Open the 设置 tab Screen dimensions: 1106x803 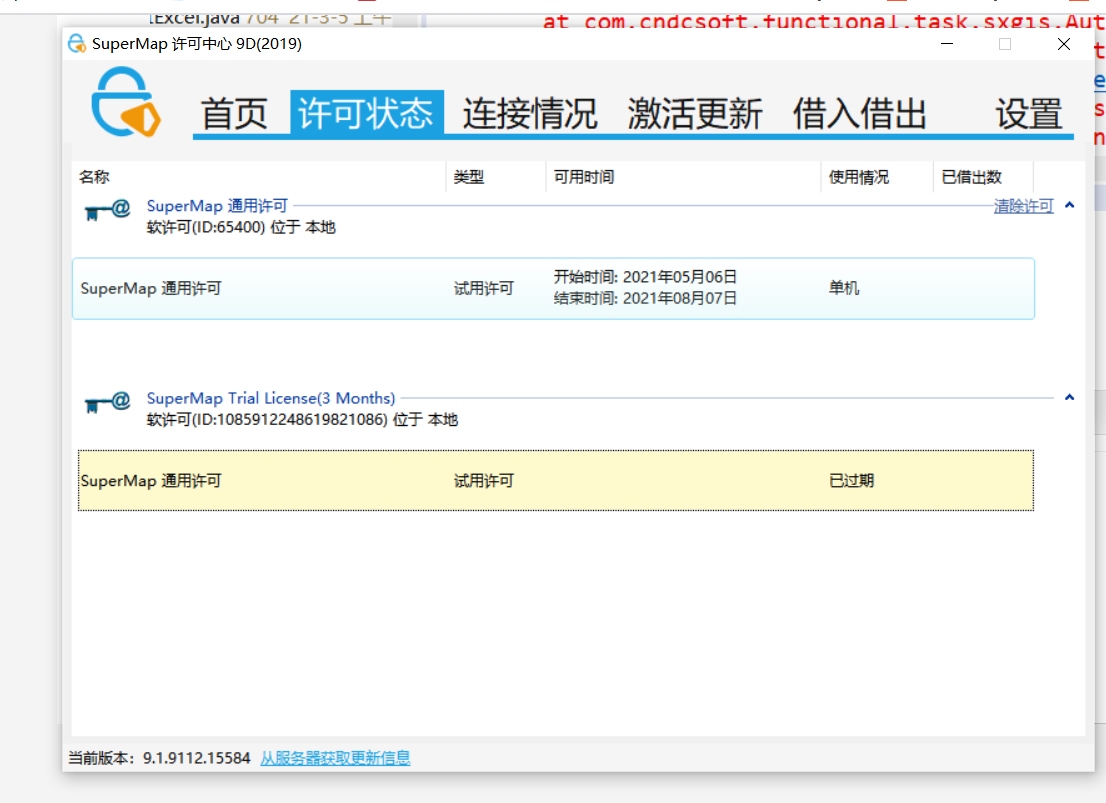click(1028, 114)
